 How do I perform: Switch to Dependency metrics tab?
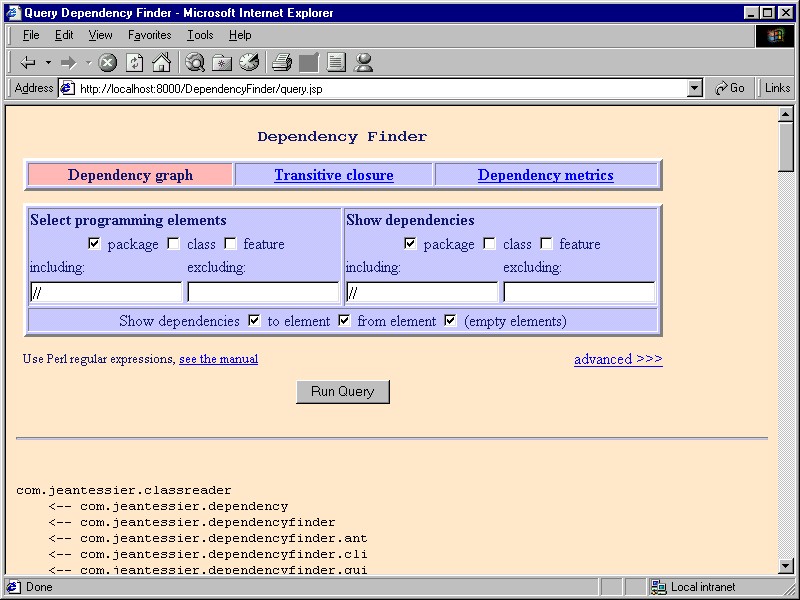click(545, 175)
